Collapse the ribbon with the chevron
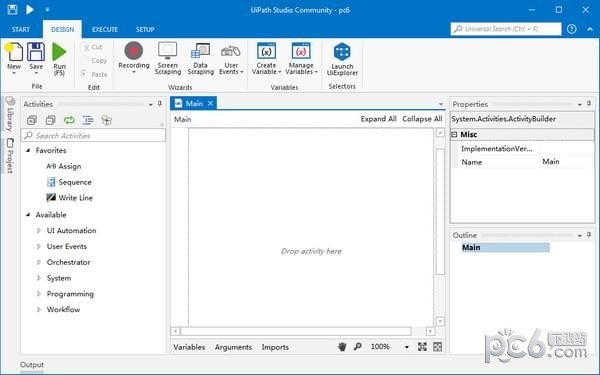600x375 pixels. (x=590, y=29)
